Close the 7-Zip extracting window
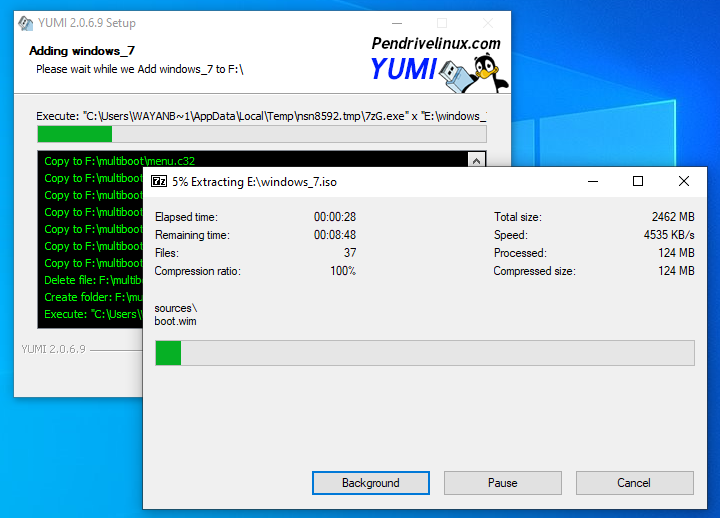Viewport: 720px width, 518px height. click(x=684, y=181)
